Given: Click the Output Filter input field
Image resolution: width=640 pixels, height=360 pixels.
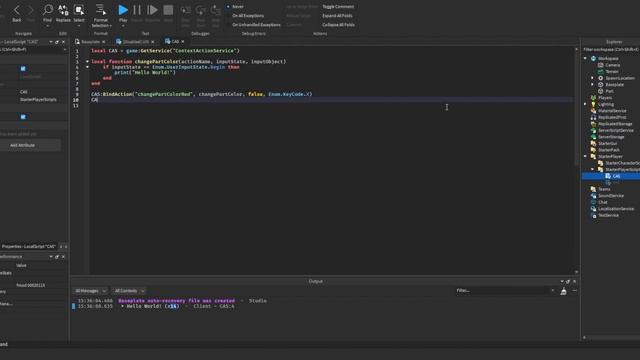Looking at the screenshot, I should (x=504, y=291).
